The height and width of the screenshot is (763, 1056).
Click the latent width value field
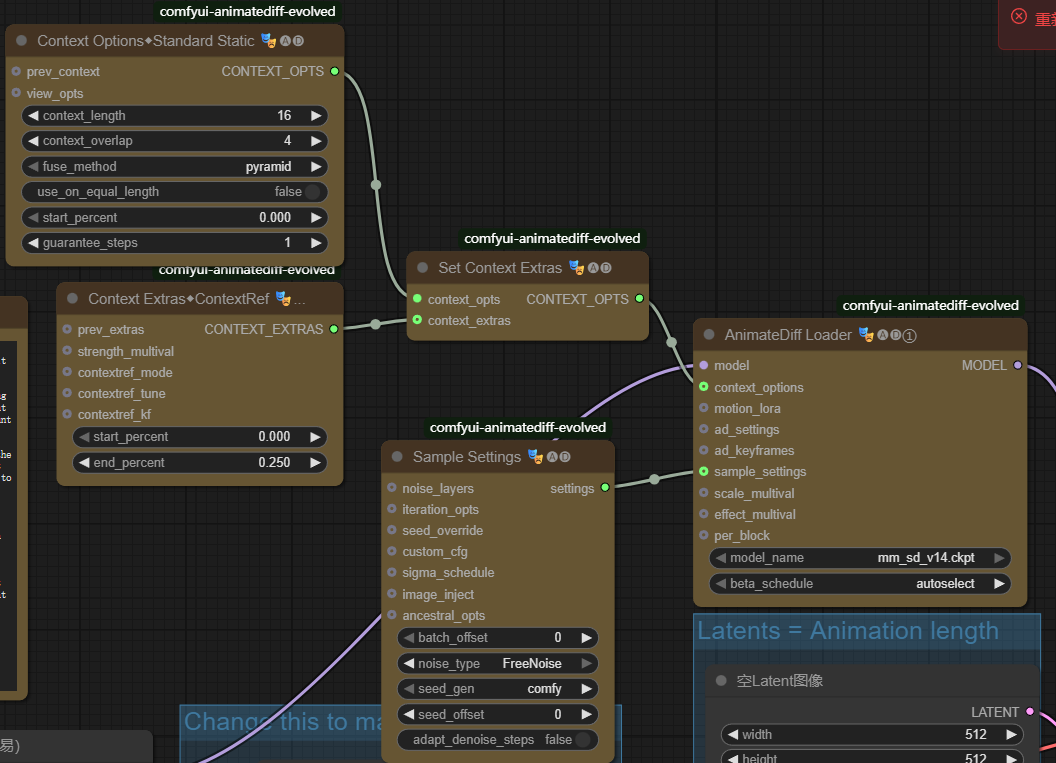click(870, 735)
